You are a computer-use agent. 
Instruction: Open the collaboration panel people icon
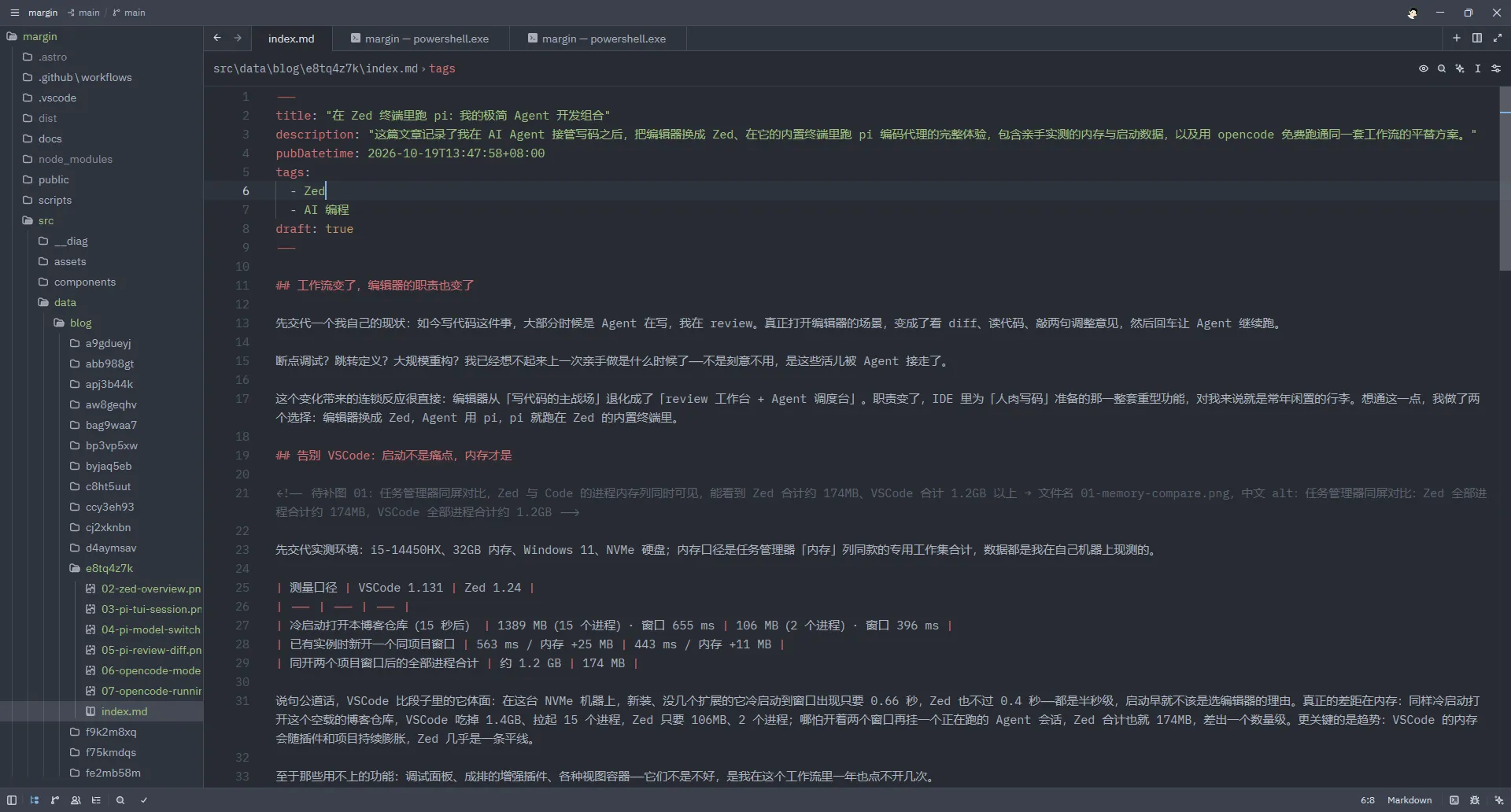click(76, 800)
